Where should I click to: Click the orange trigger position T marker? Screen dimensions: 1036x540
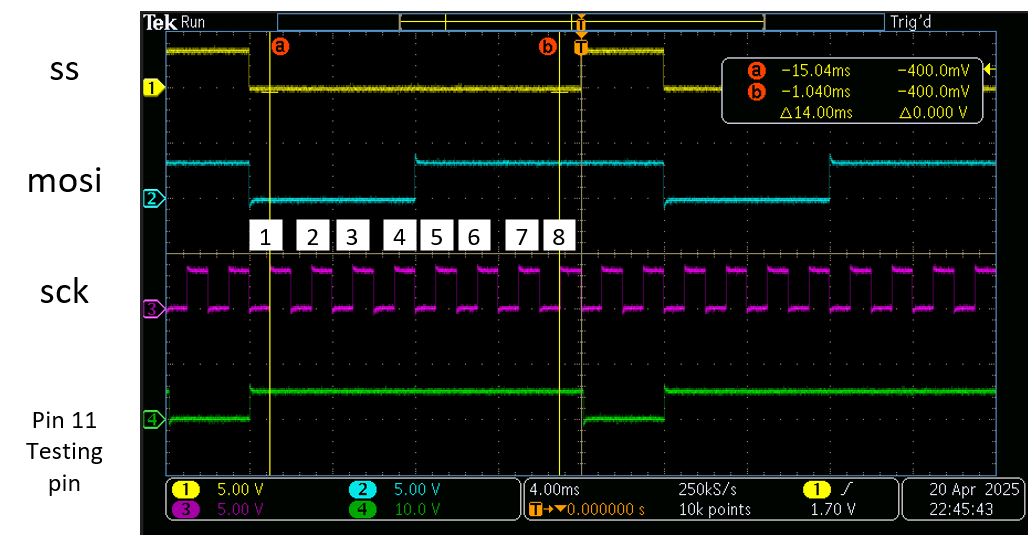581,46
